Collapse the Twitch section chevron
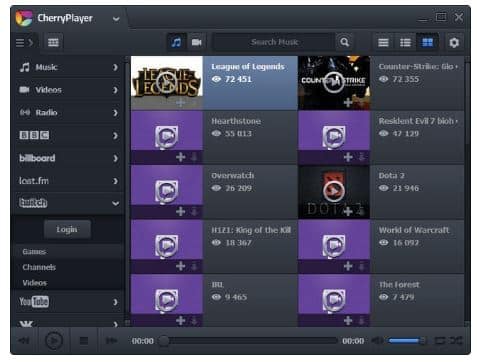This screenshot has height=362, width=477. pos(115,203)
